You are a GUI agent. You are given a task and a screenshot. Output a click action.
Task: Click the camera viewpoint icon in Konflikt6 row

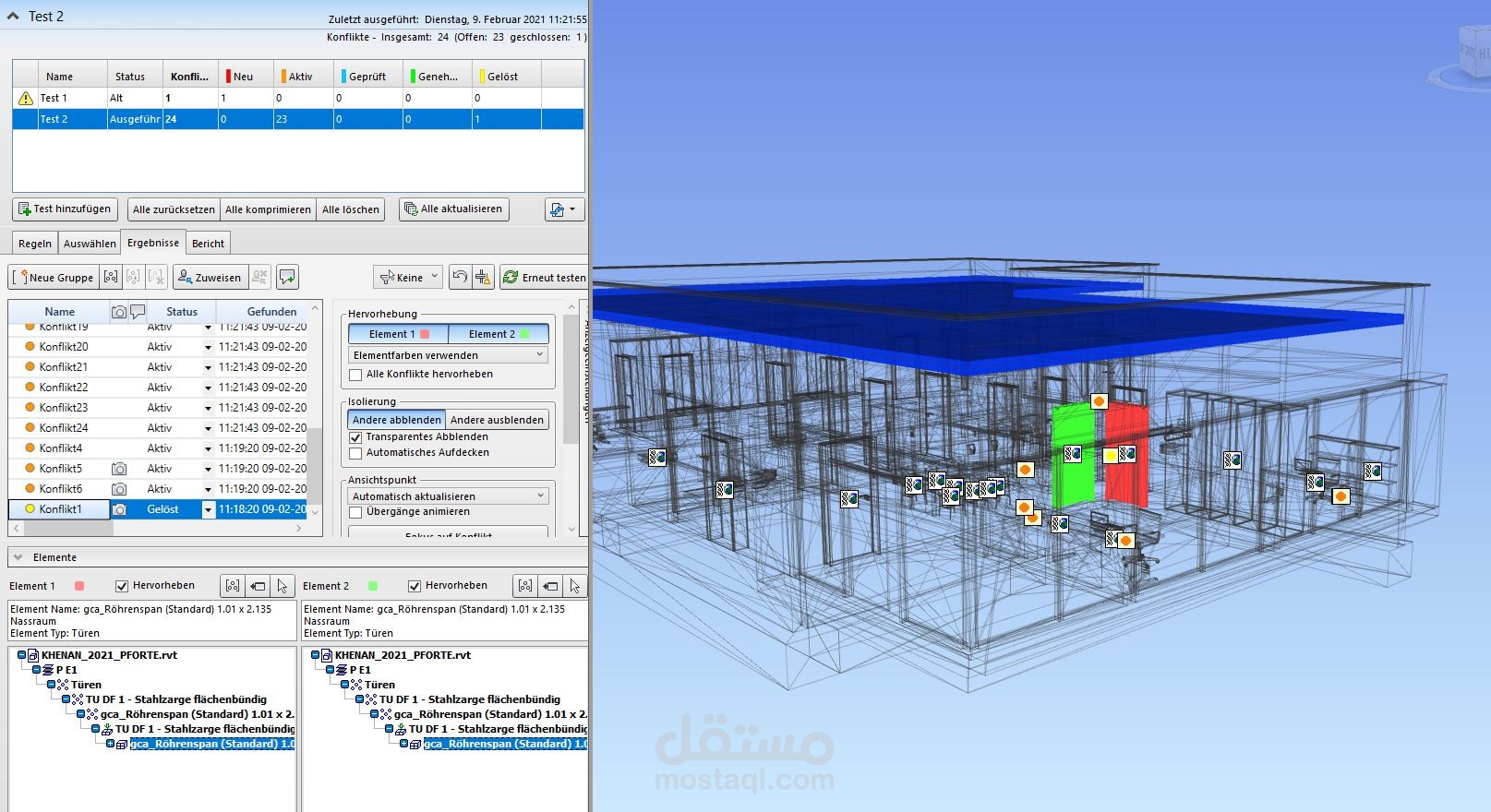[119, 489]
